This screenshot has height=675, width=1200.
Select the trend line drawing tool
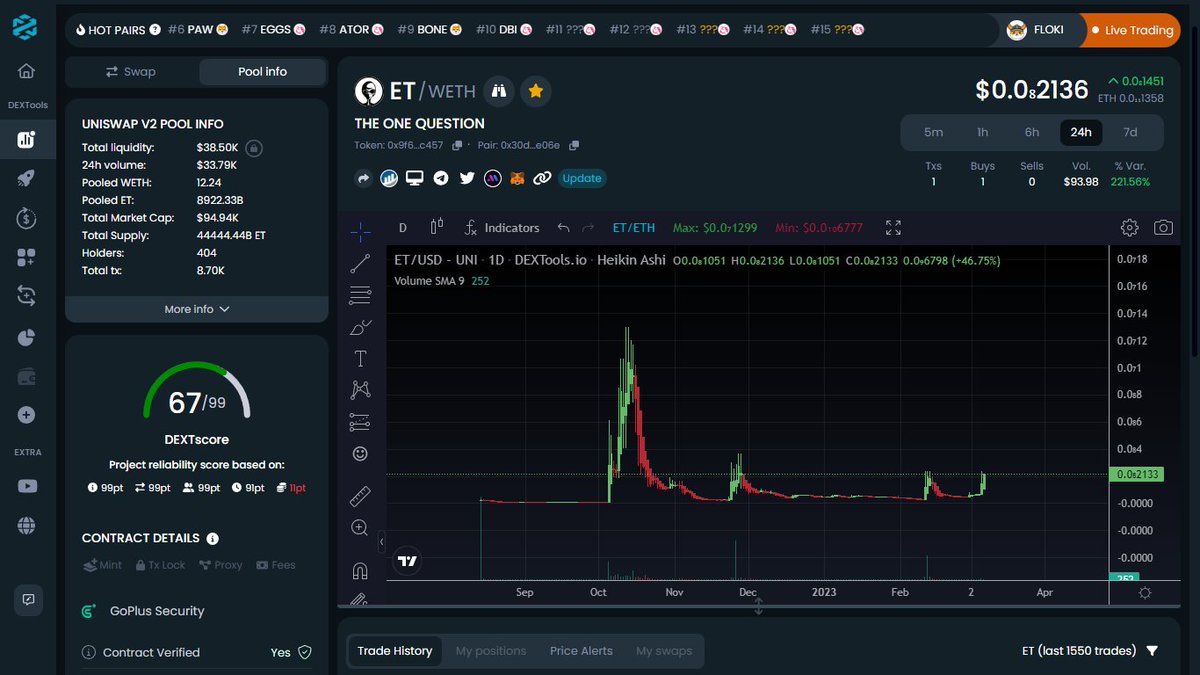pyautogui.click(x=360, y=264)
